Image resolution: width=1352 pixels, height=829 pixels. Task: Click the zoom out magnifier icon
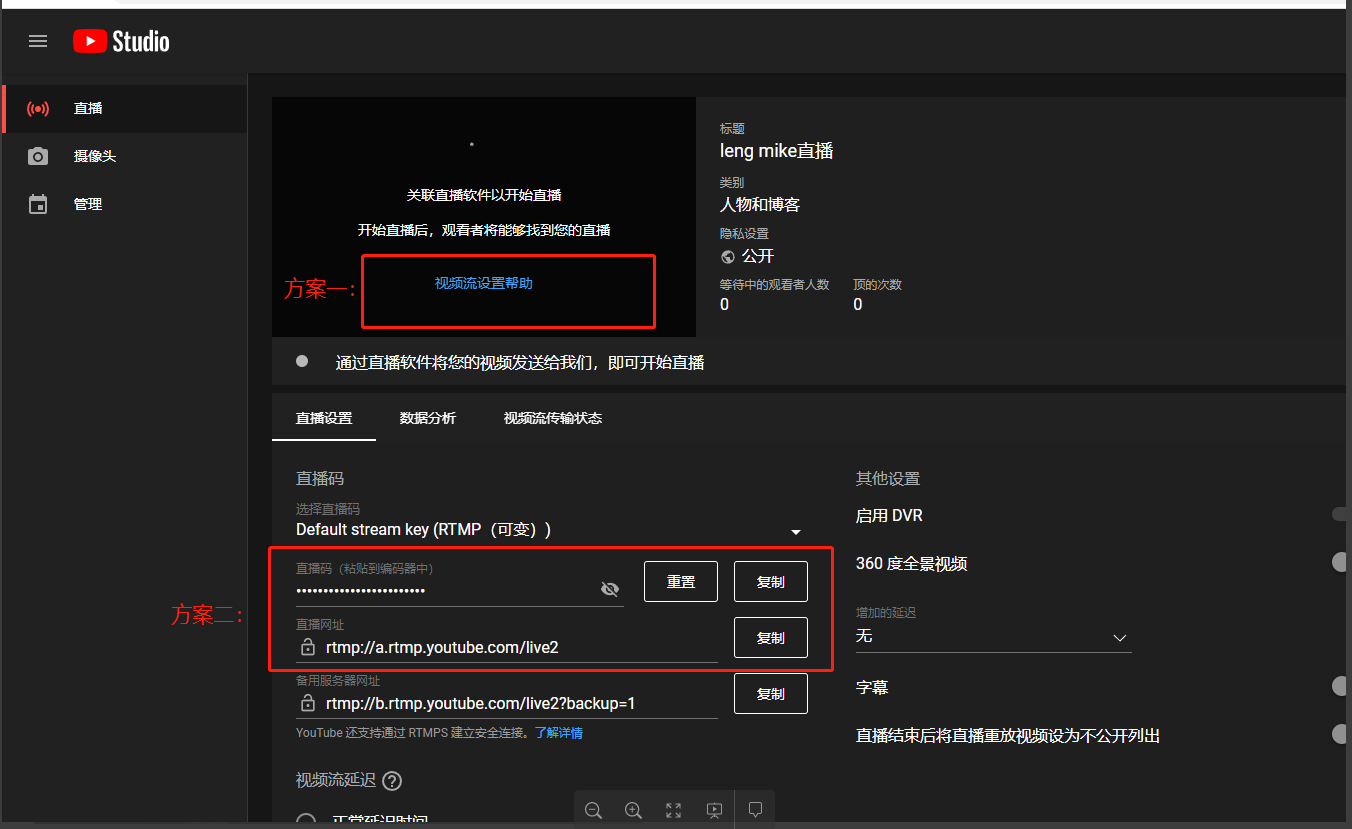click(593, 810)
